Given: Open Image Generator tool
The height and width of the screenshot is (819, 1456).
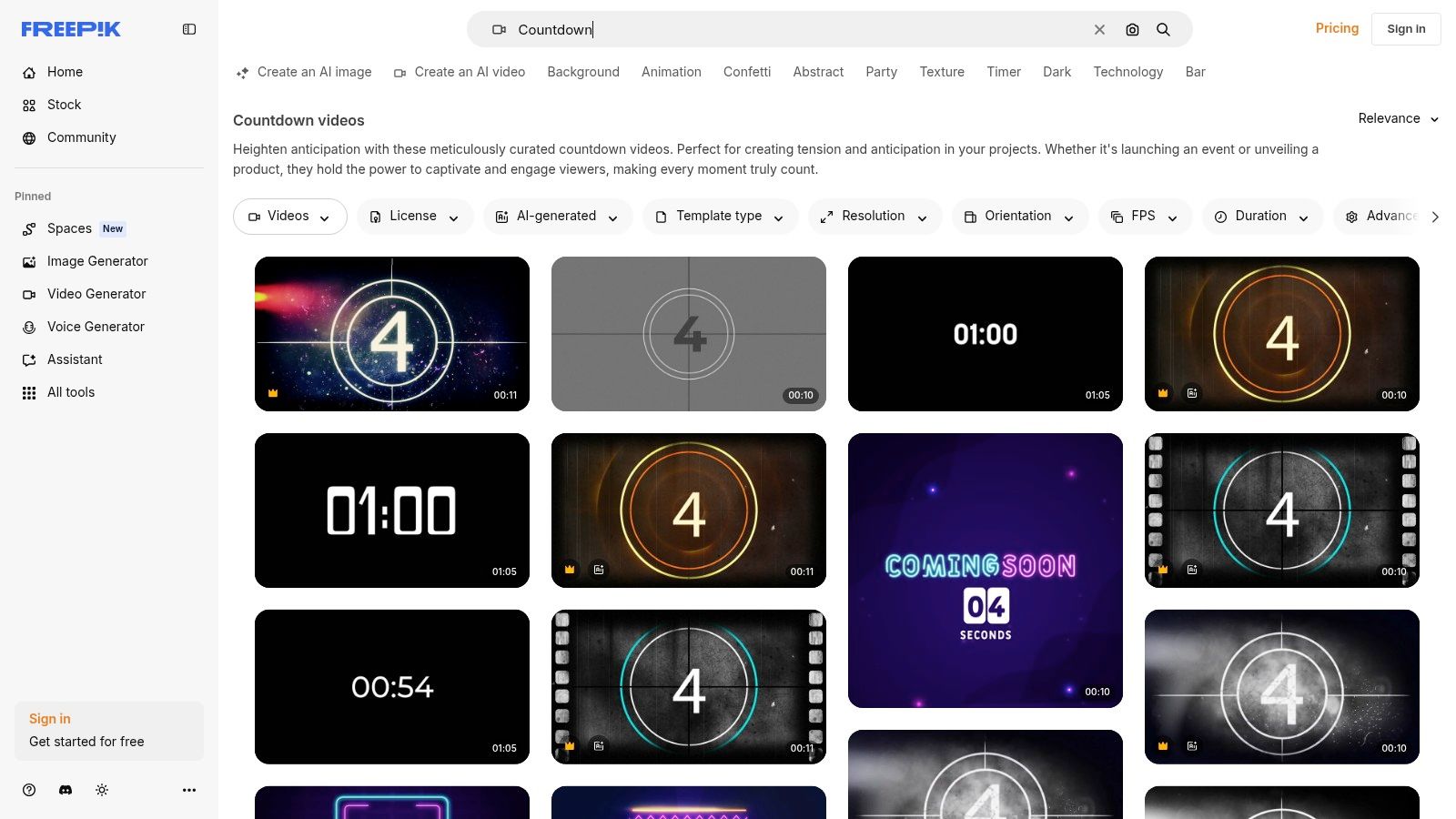Looking at the screenshot, I should 109,261.
